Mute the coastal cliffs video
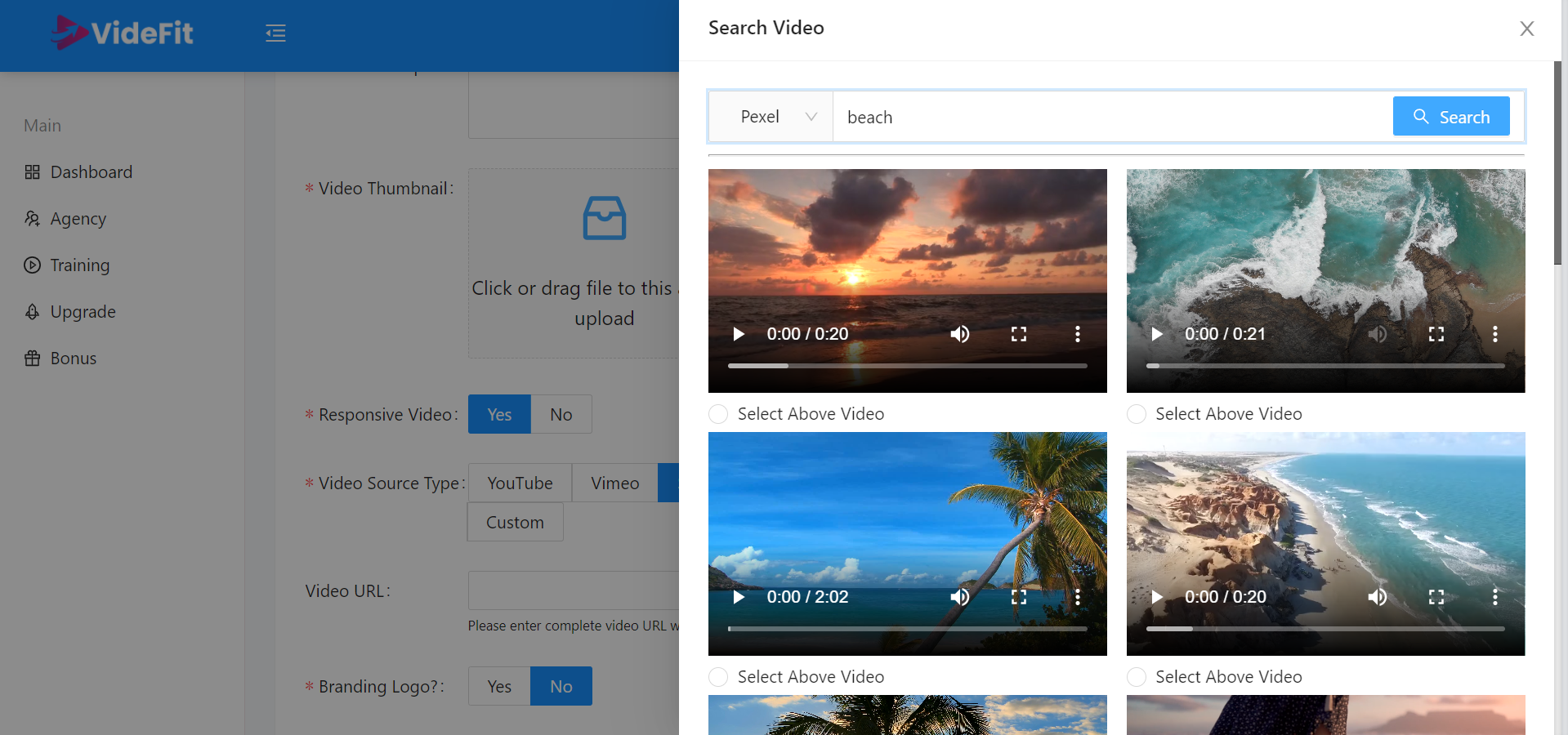This screenshot has width=1568, height=735. tap(1378, 597)
